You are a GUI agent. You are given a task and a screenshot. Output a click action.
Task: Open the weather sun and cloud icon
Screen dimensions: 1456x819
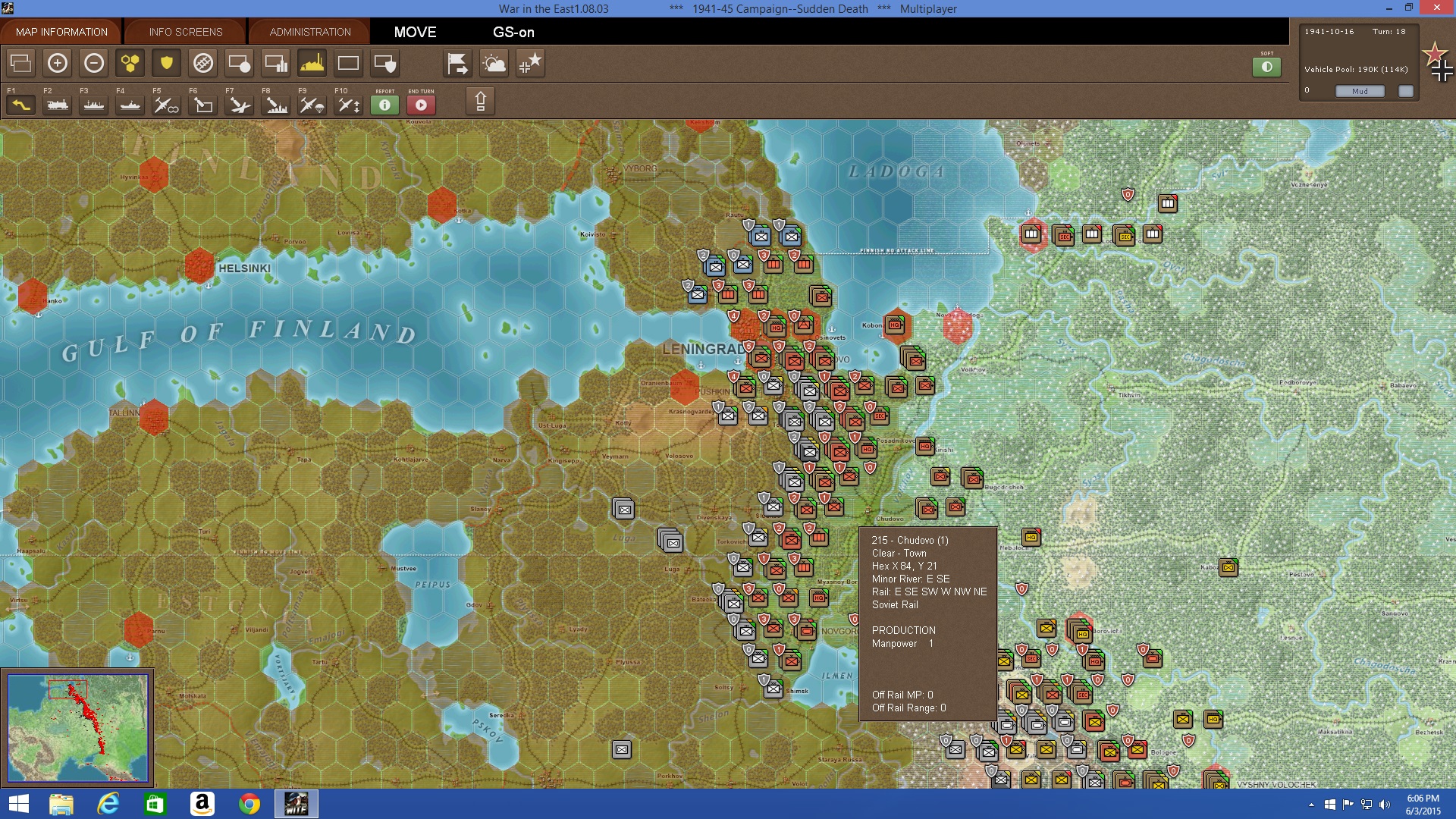(x=494, y=63)
